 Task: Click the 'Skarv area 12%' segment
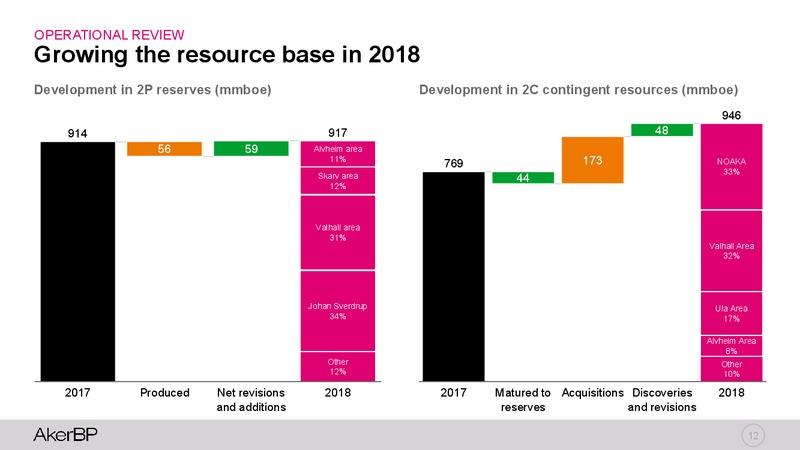tap(338, 181)
